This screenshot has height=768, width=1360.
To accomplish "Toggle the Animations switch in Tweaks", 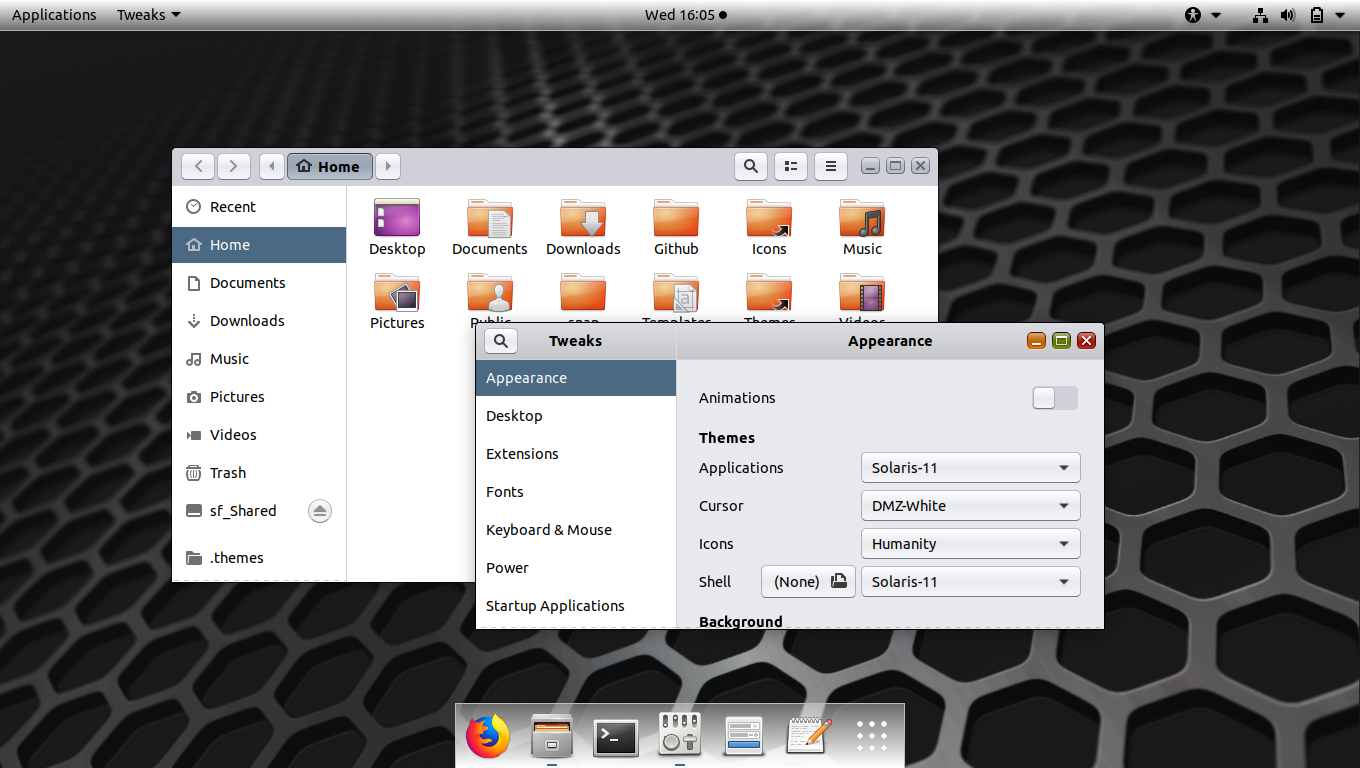I will click(1054, 398).
